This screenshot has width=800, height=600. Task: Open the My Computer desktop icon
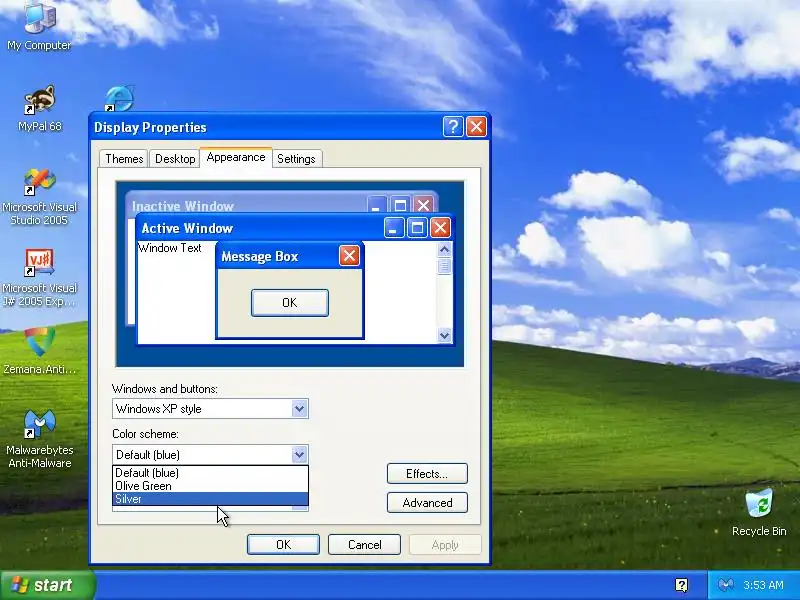[39, 26]
